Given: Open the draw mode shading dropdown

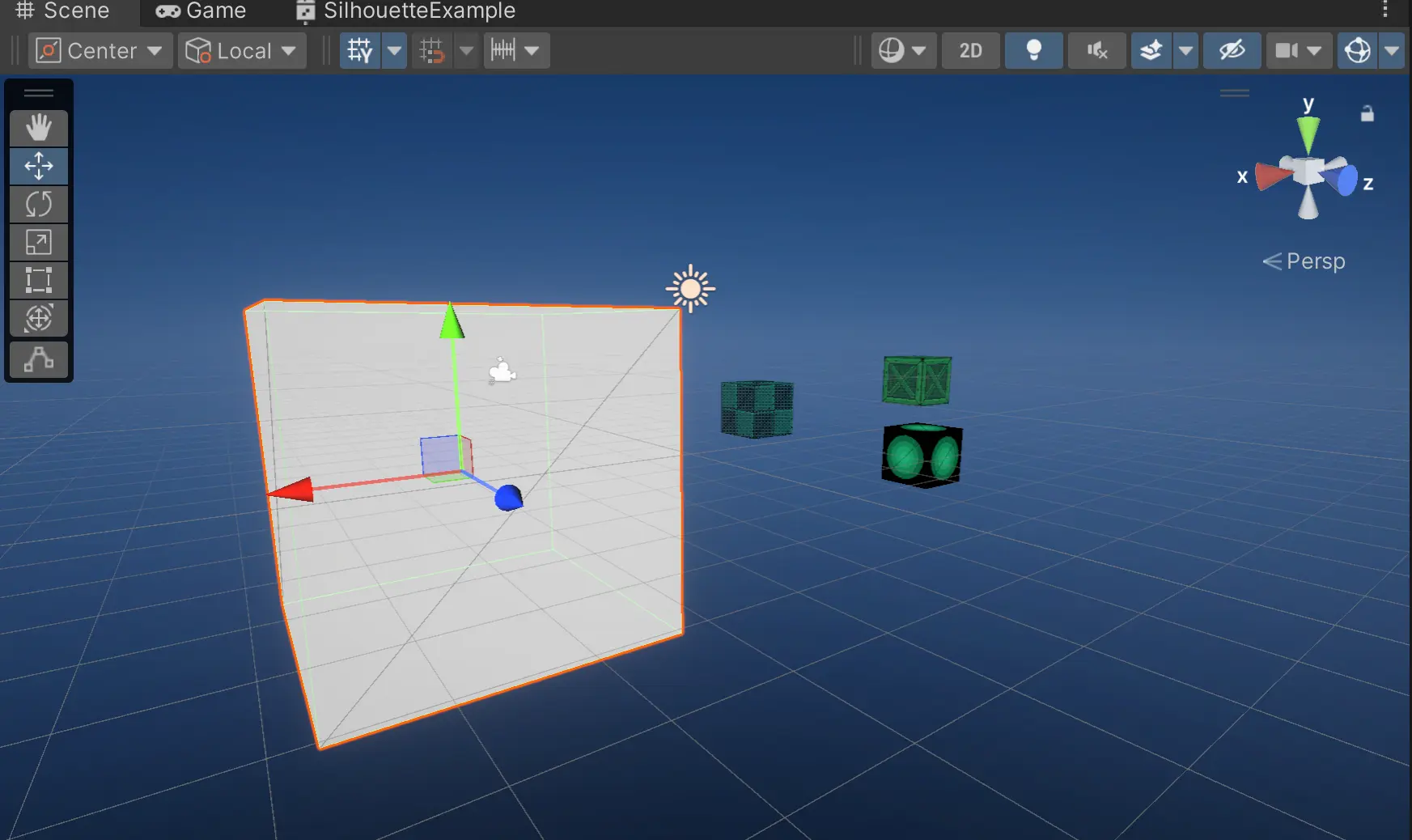Looking at the screenshot, I should click(x=903, y=50).
